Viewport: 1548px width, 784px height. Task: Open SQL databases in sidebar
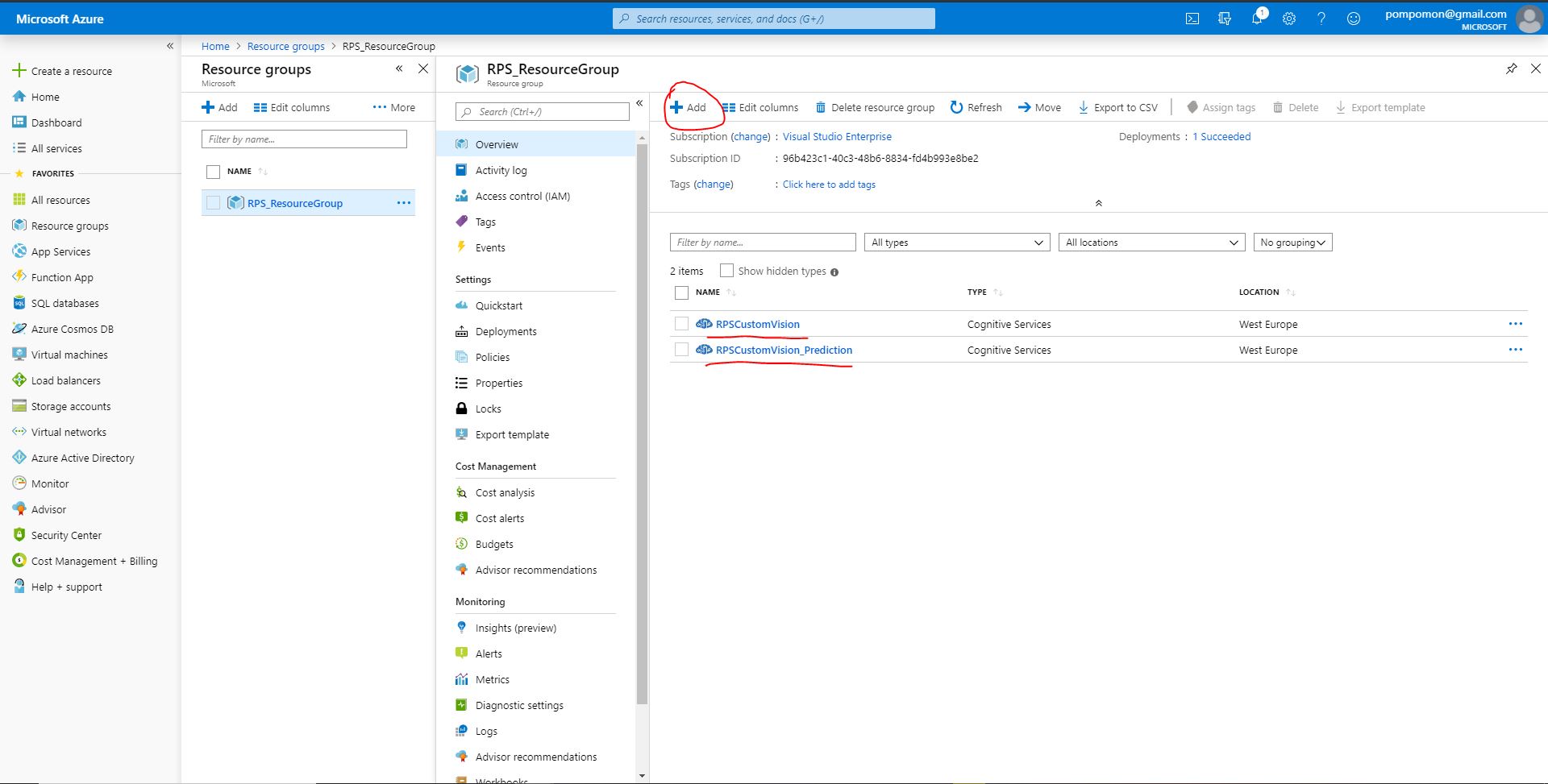[56, 303]
